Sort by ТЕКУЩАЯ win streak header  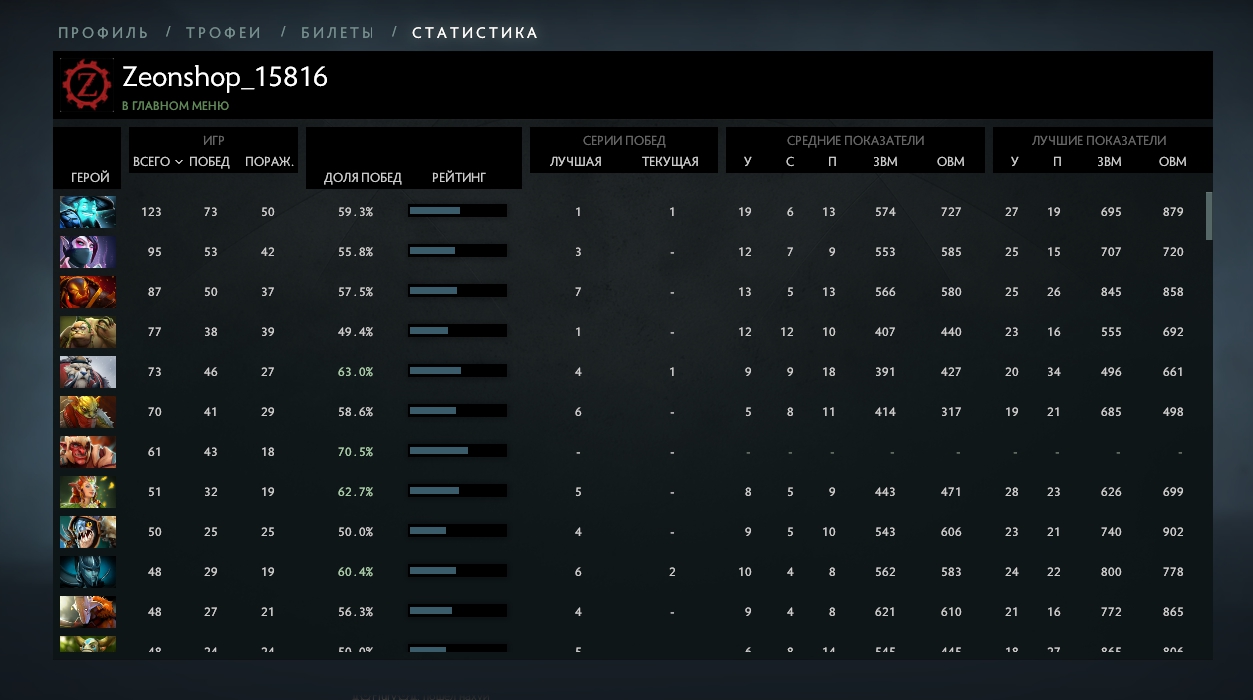[670, 162]
